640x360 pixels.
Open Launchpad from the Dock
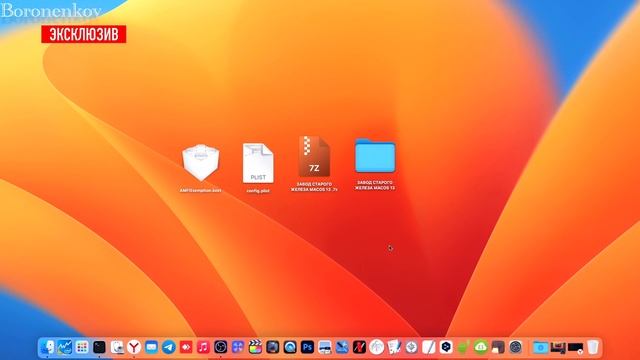(82, 347)
